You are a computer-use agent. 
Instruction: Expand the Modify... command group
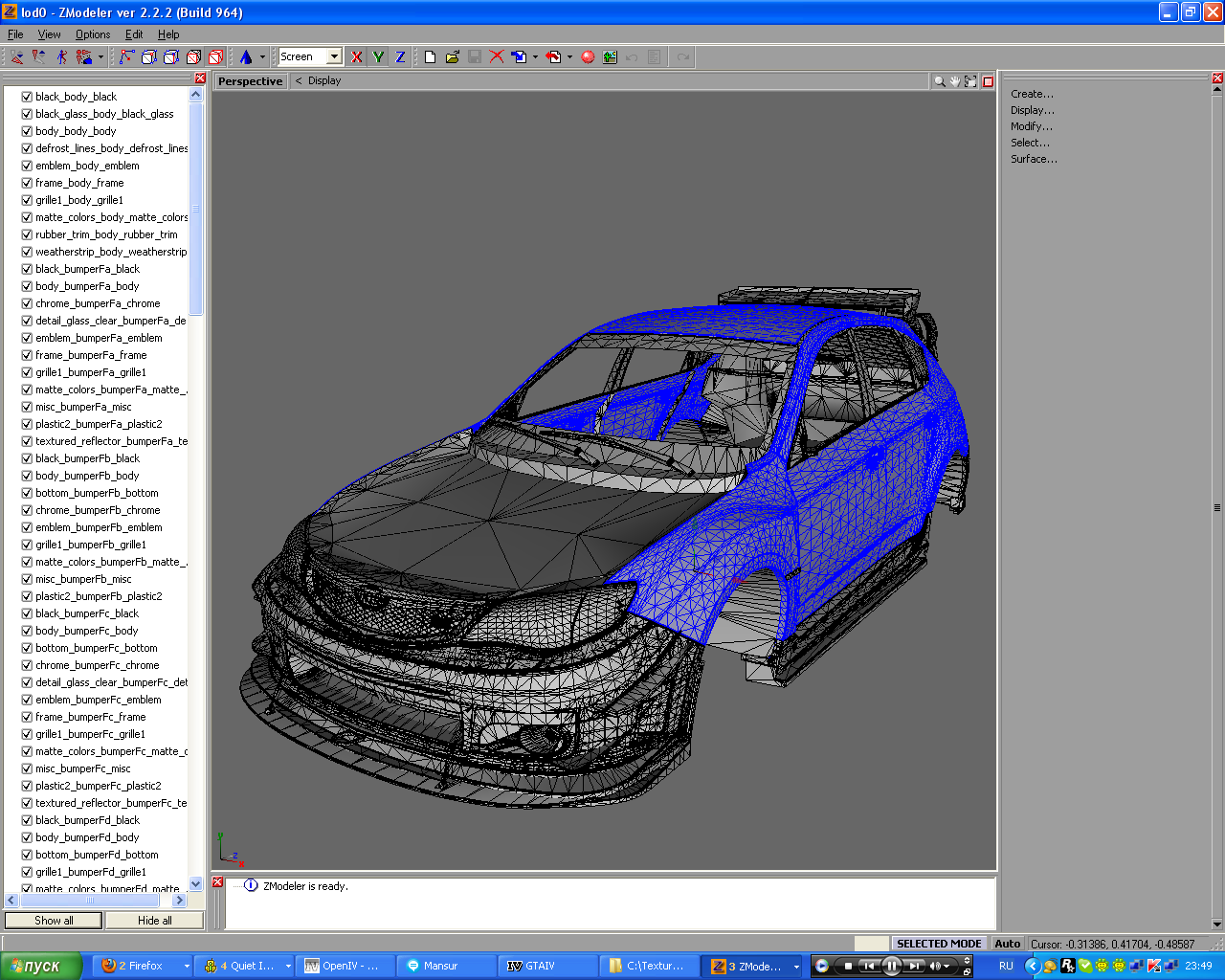click(1031, 126)
